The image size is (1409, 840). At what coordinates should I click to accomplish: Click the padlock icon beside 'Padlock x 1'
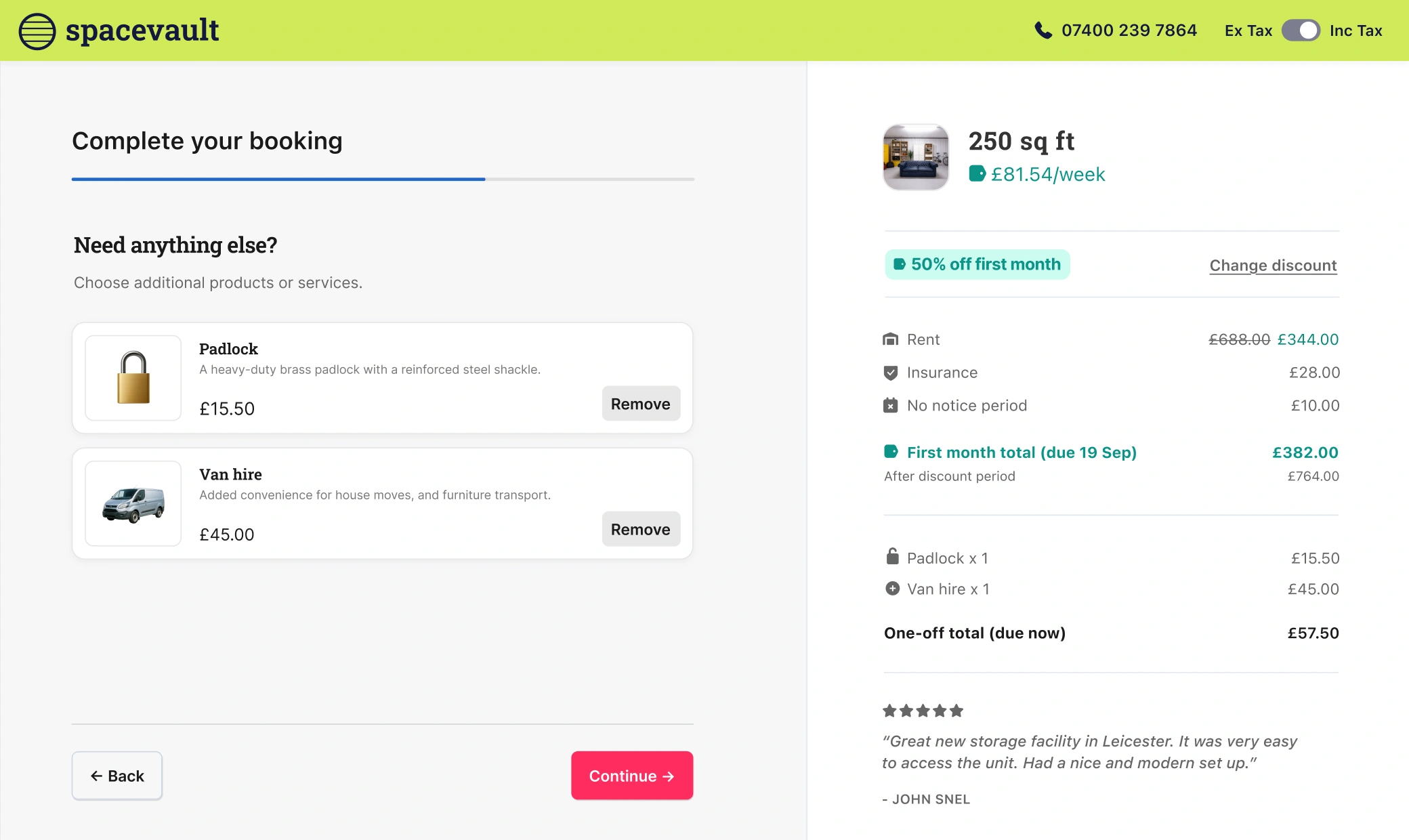[x=891, y=558]
